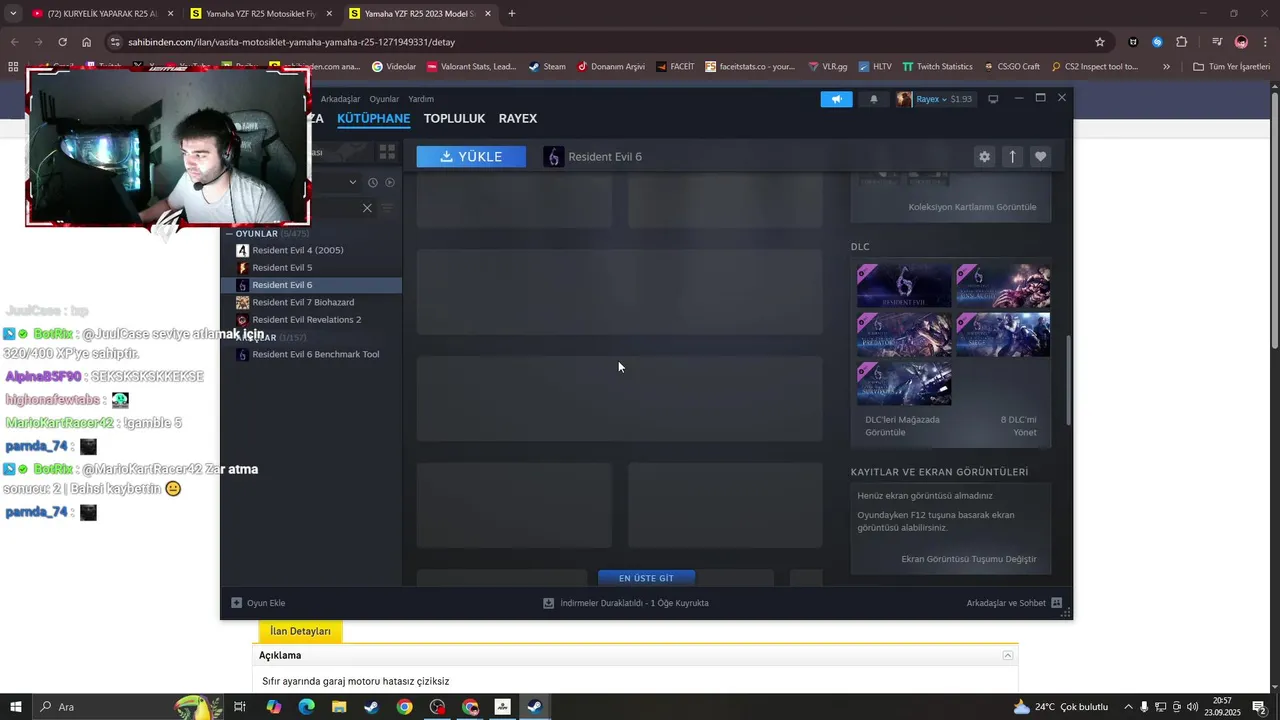Open Task View in taskbar
The width and height of the screenshot is (1280, 720).
pos(240,707)
